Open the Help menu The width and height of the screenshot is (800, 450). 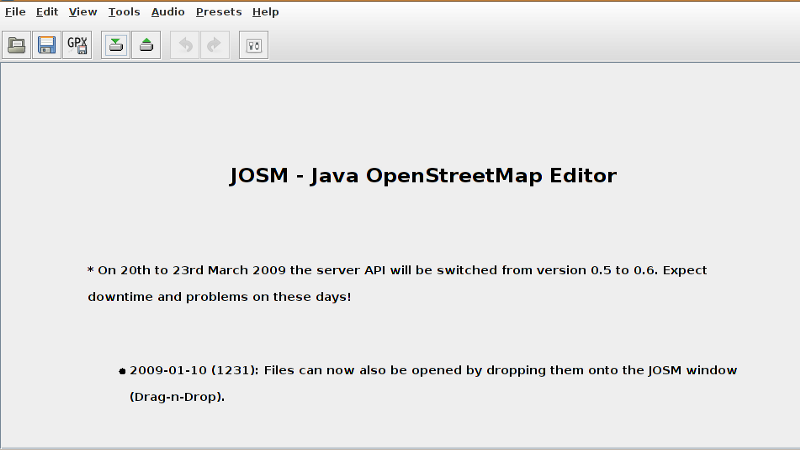(x=265, y=12)
